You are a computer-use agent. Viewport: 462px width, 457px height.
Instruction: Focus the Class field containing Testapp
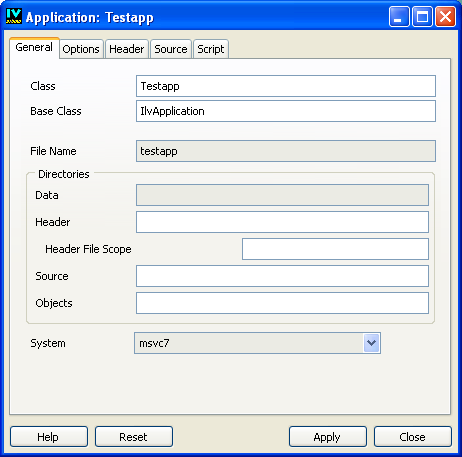(286, 86)
